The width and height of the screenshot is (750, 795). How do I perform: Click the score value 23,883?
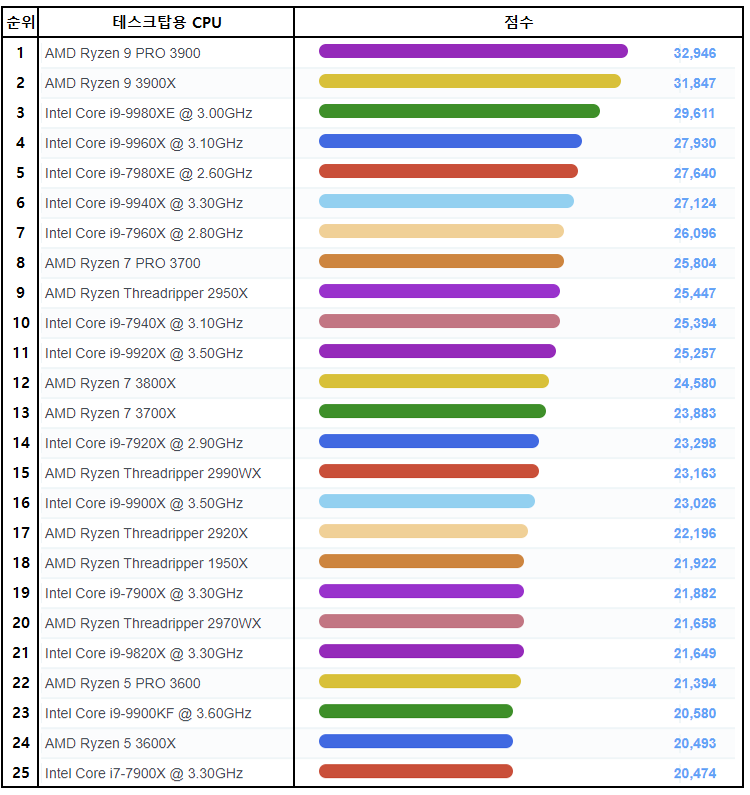click(x=695, y=413)
